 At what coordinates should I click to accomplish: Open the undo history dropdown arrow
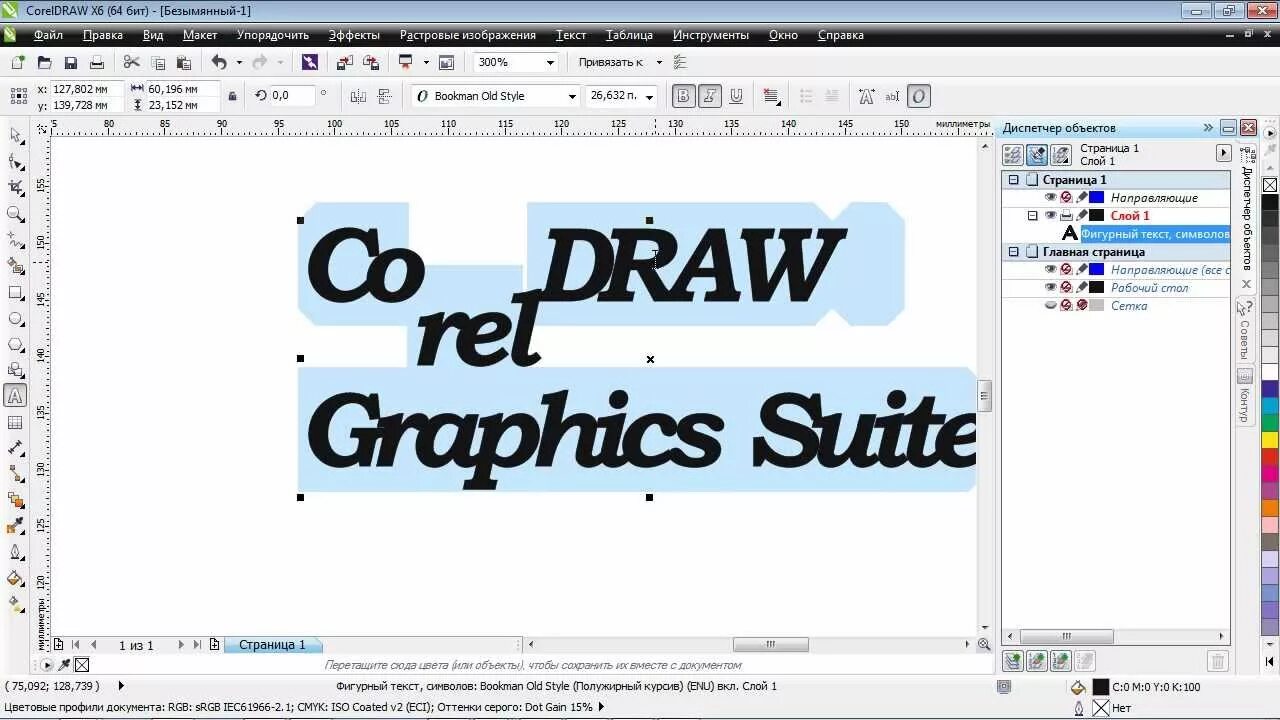239,62
